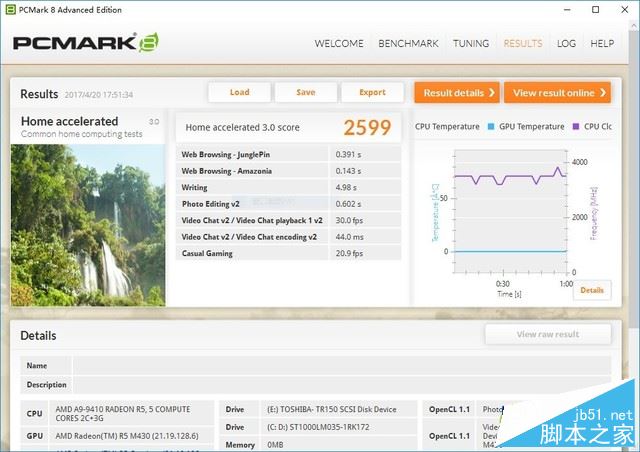This screenshot has width=640, height=452.
Task: Select Video Chat encoding v2 row
Action: click(289, 237)
